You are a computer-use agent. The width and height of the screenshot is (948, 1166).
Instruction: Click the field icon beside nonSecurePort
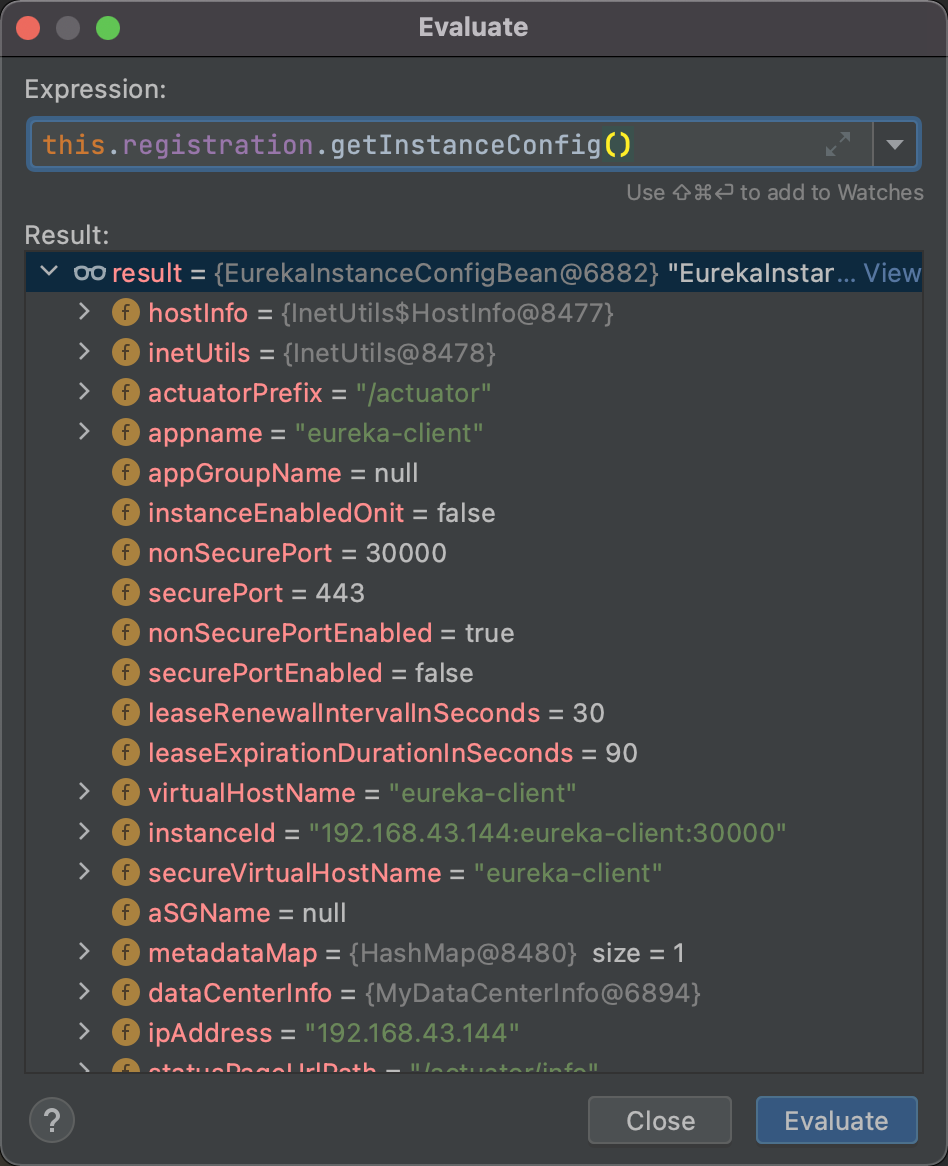coord(125,553)
